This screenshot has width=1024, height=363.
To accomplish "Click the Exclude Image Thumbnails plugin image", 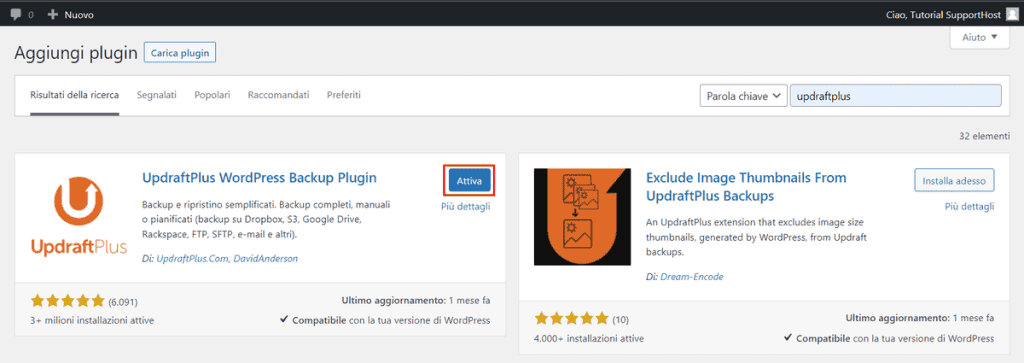I will 583,217.
